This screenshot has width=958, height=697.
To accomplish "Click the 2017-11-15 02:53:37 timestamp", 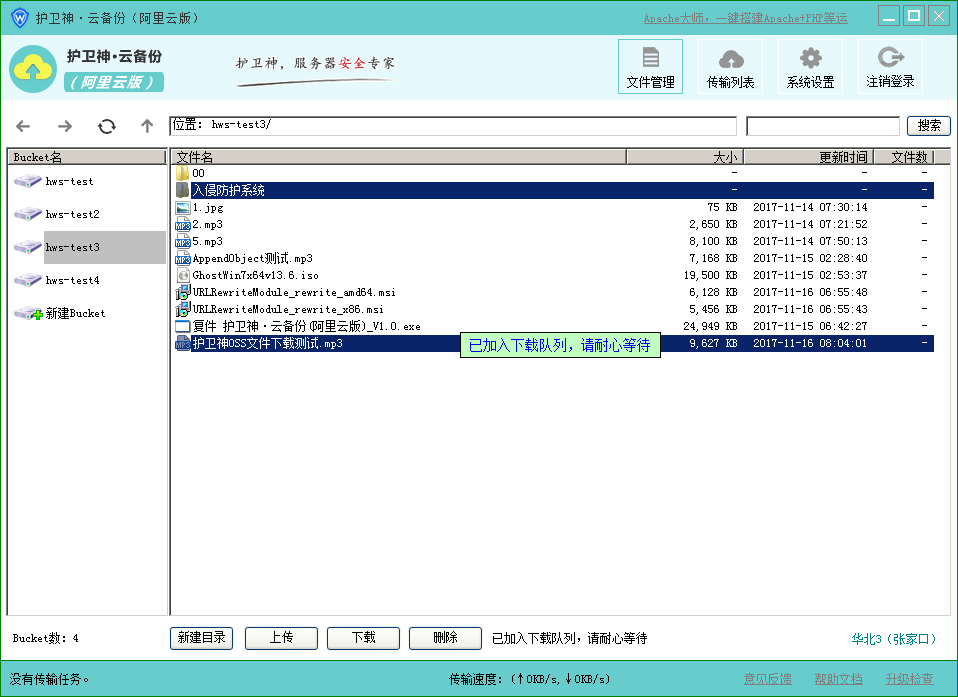I will click(x=810, y=276).
